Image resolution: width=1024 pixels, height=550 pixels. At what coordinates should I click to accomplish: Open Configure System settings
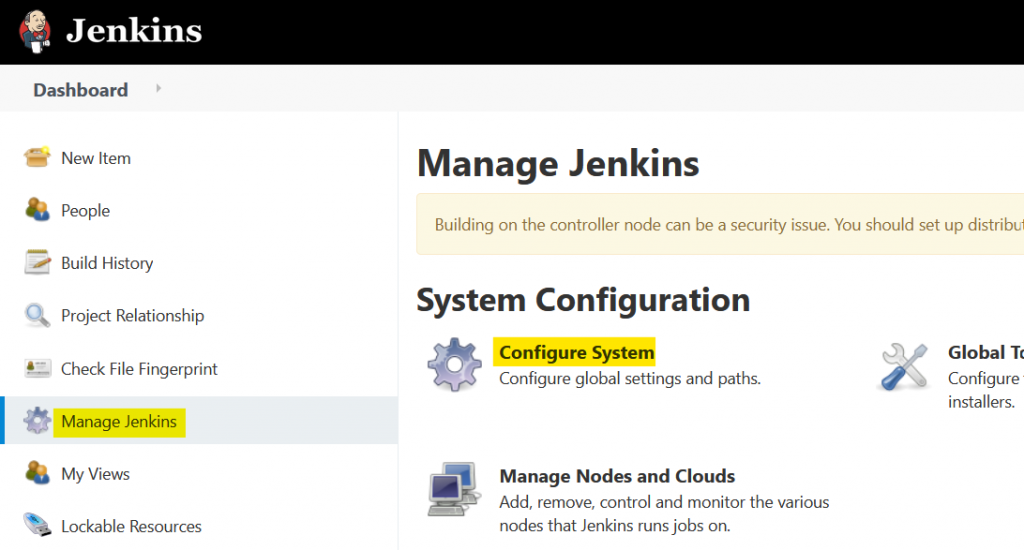[575, 352]
